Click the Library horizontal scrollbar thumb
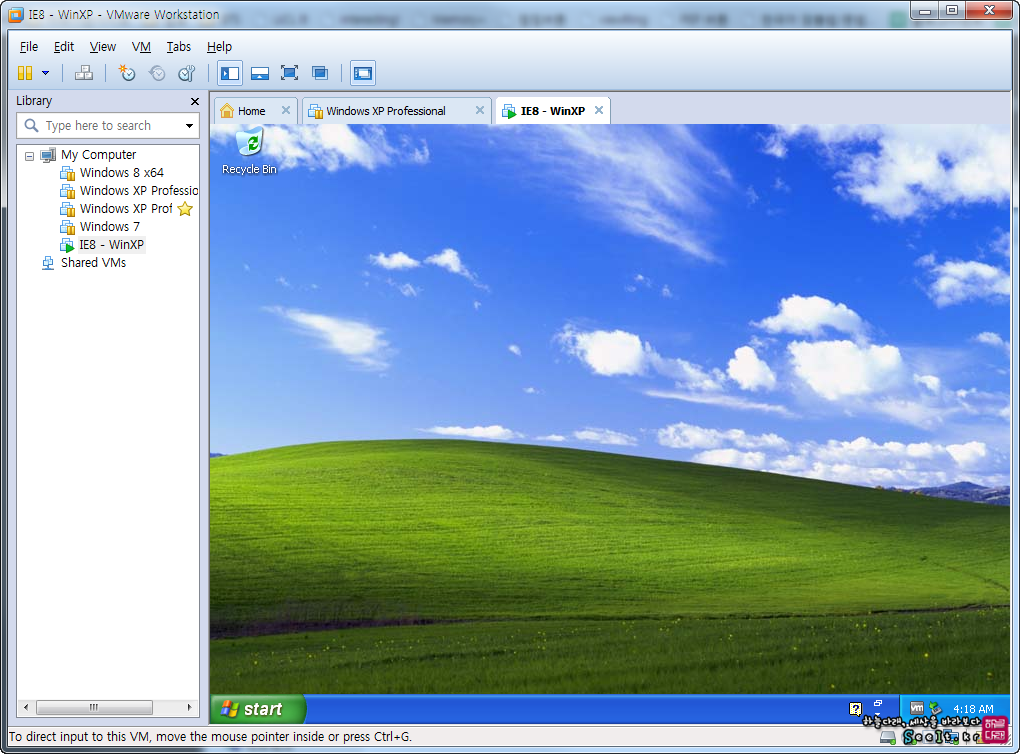Viewport: 1020px width, 754px height. [94, 707]
